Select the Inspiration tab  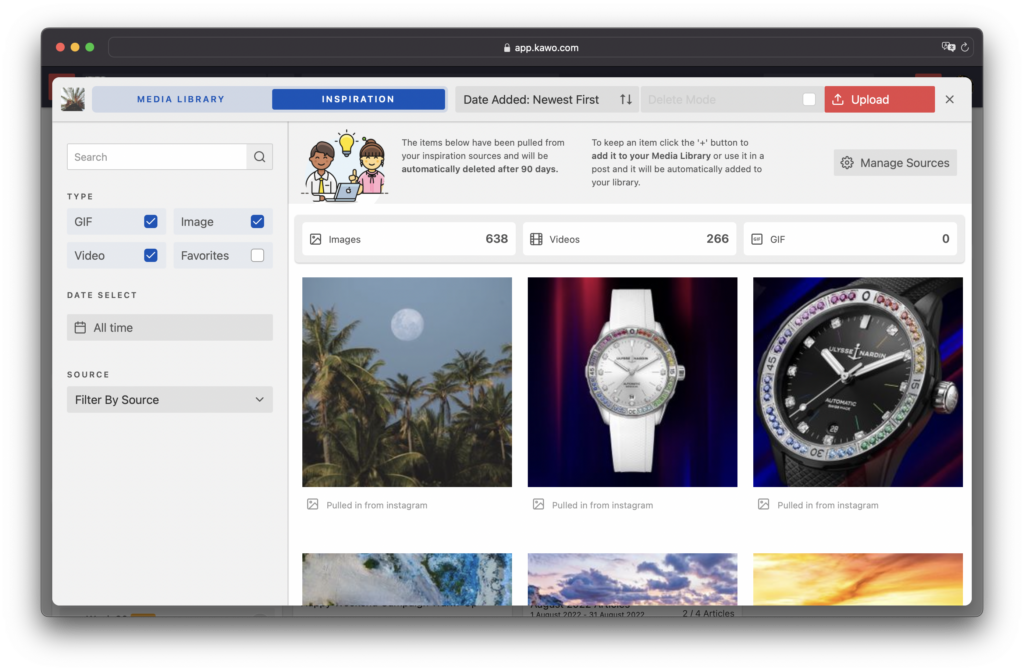point(359,99)
